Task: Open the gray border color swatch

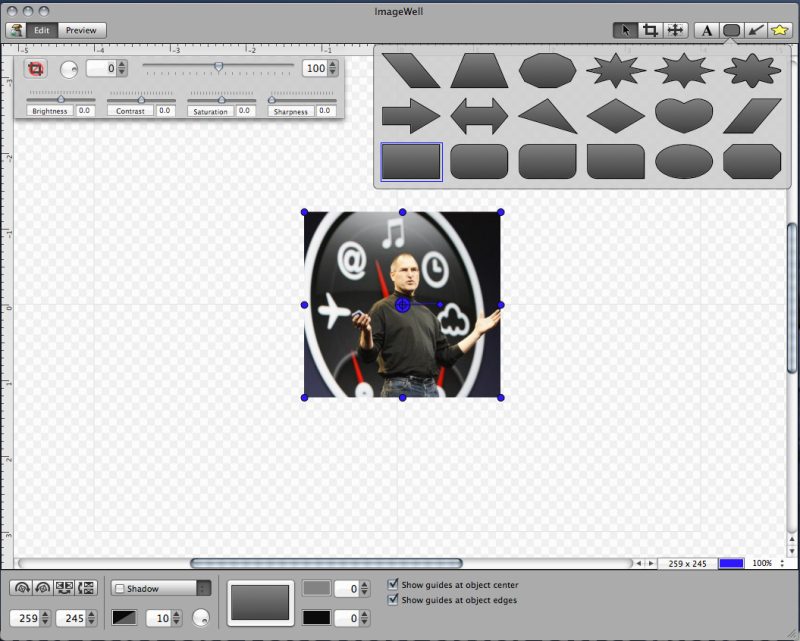Action: point(316,588)
